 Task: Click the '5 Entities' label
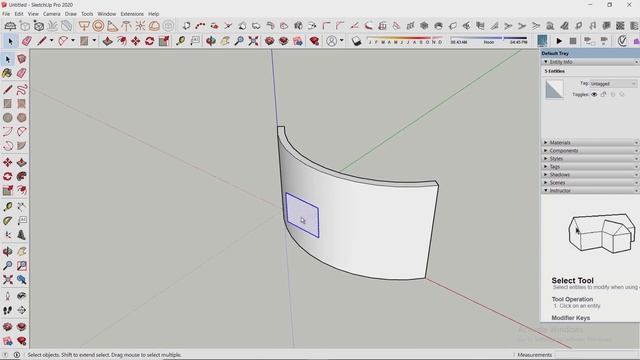point(554,71)
